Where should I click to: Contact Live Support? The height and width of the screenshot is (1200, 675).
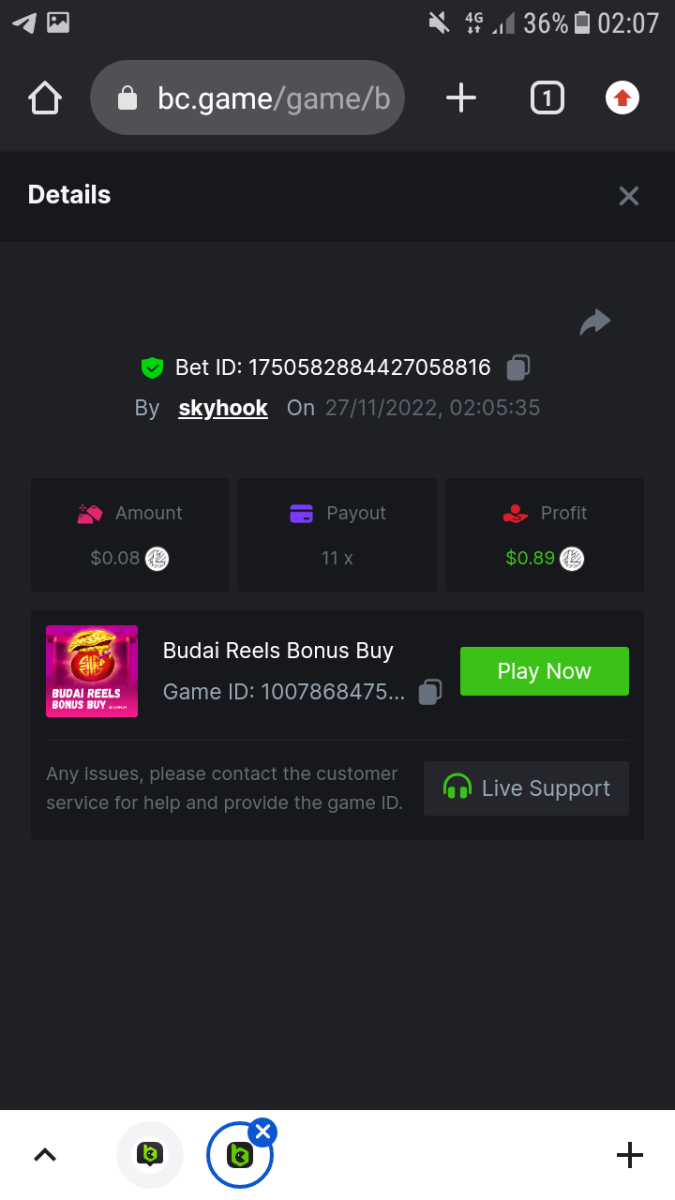[526, 788]
